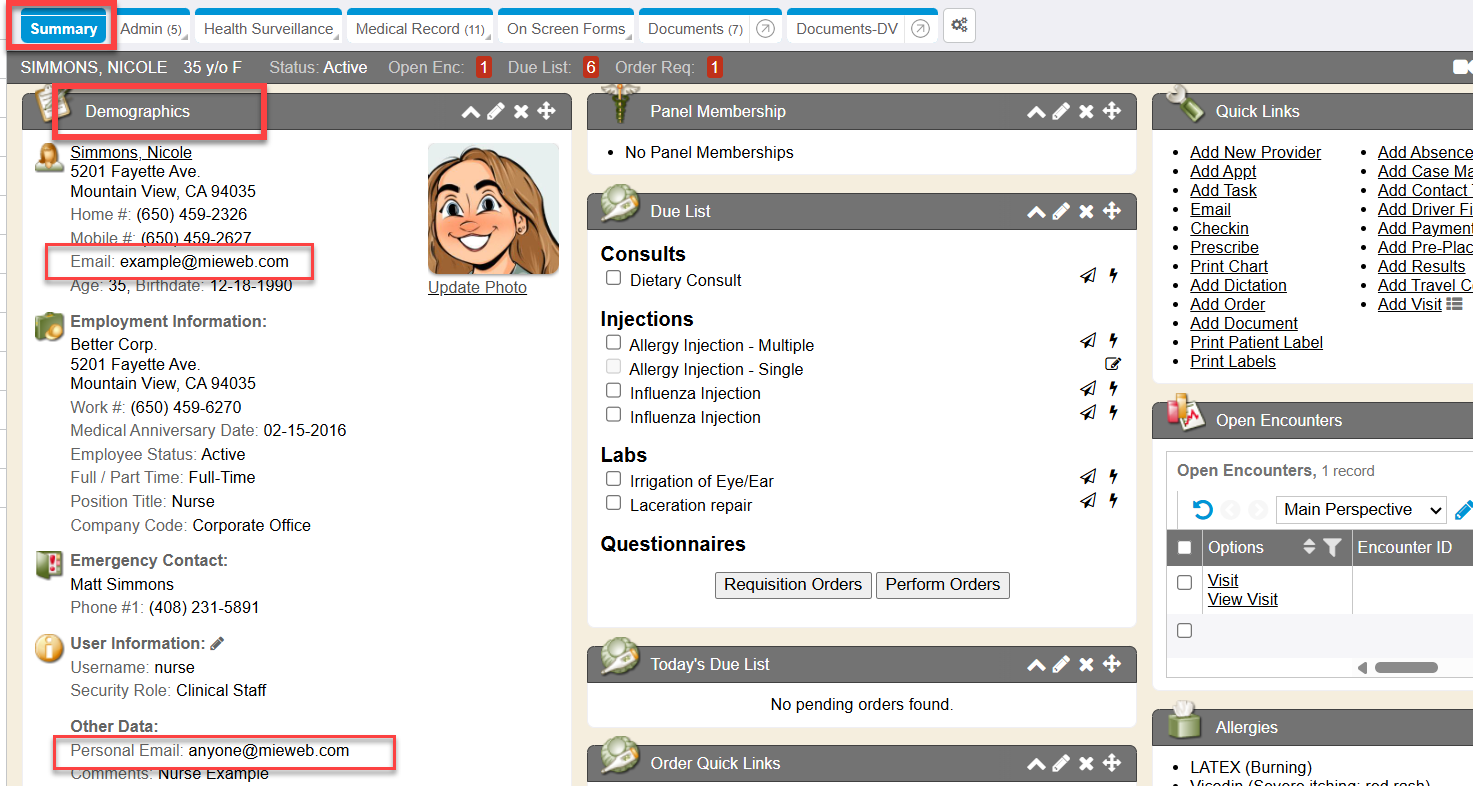Click the refresh icon in Open Encounters
The width and height of the screenshot is (1473, 786).
tap(1203, 510)
